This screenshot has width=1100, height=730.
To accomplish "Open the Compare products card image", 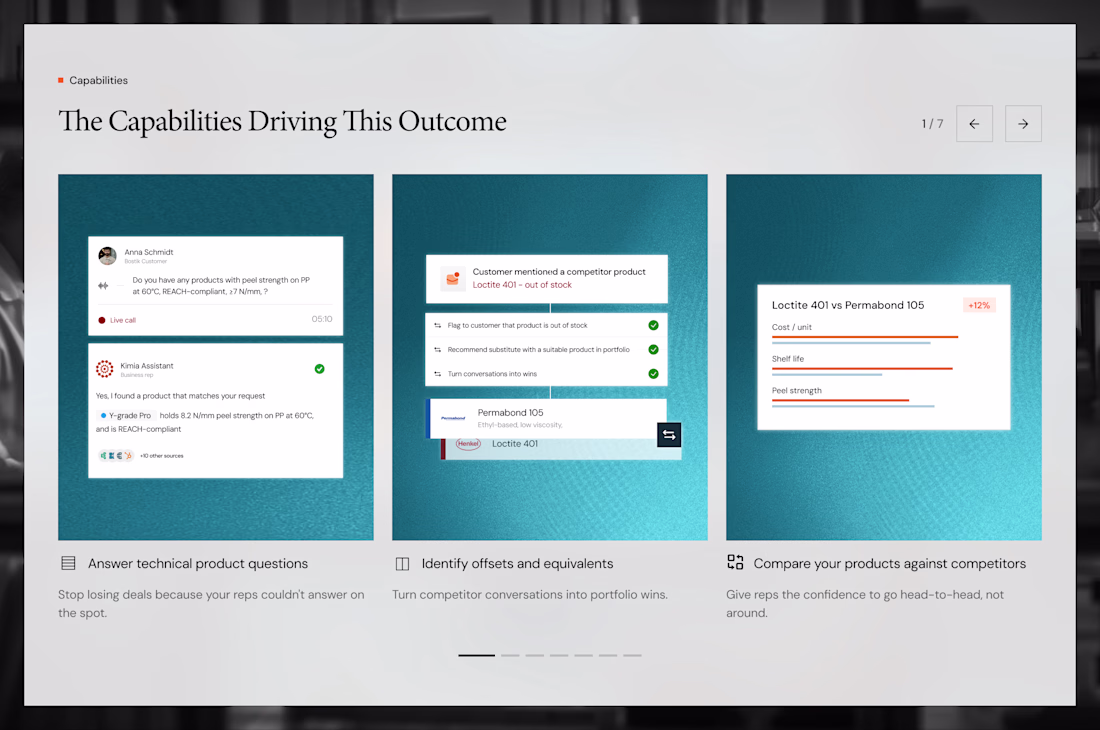I will tap(883, 357).
